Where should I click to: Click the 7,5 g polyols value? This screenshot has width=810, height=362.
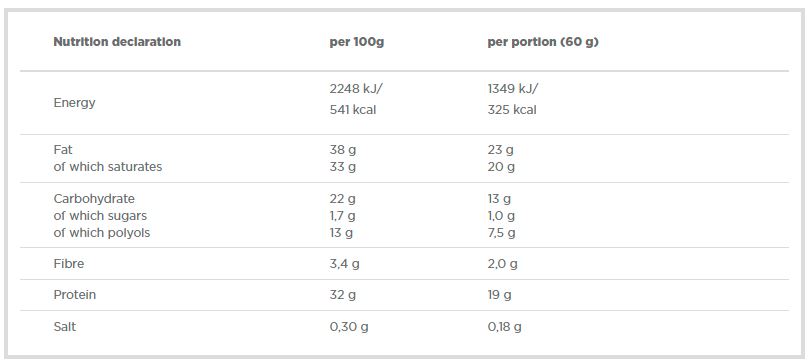pos(502,233)
